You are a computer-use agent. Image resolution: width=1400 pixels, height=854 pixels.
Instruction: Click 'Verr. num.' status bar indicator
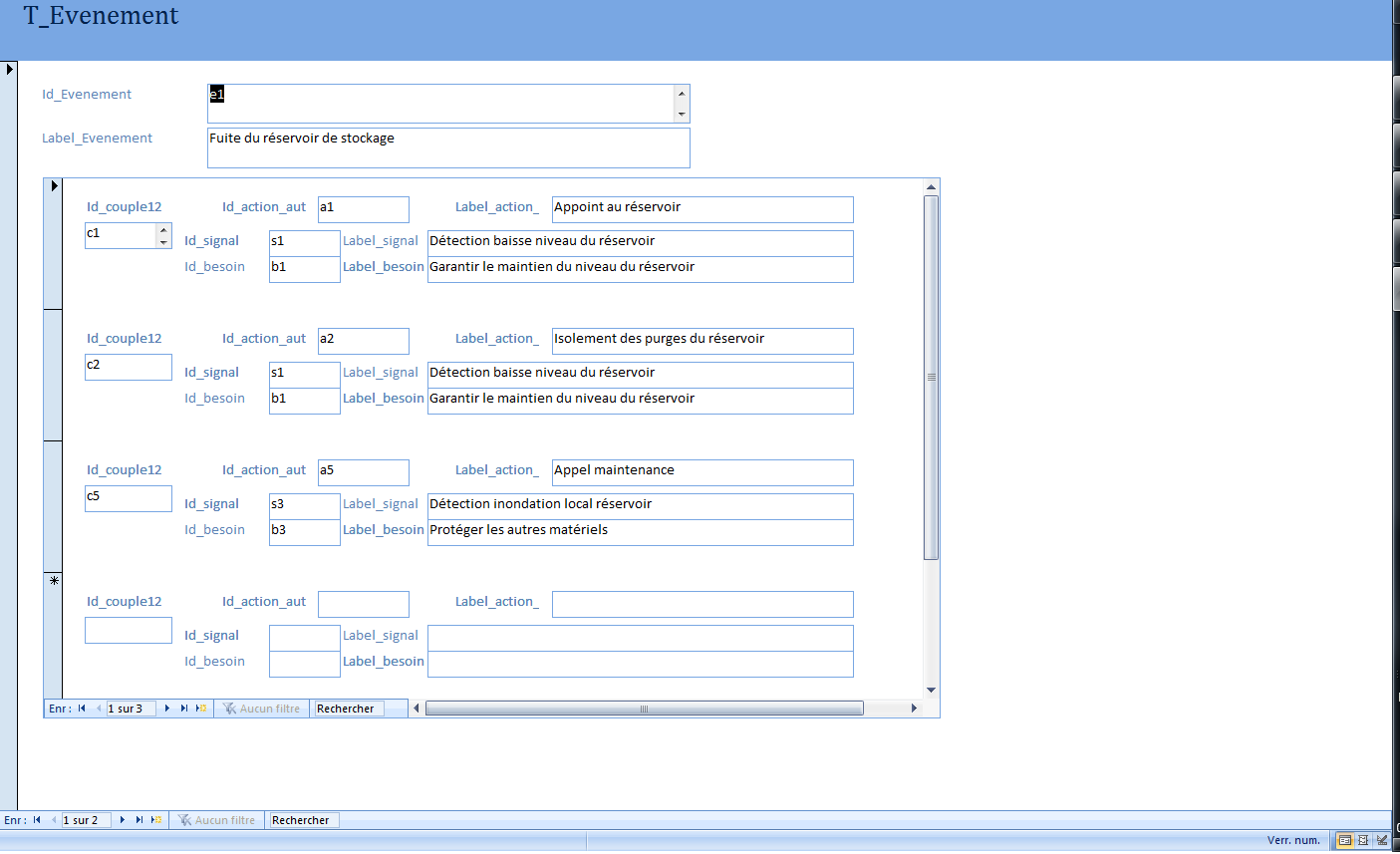pyautogui.click(x=1293, y=840)
